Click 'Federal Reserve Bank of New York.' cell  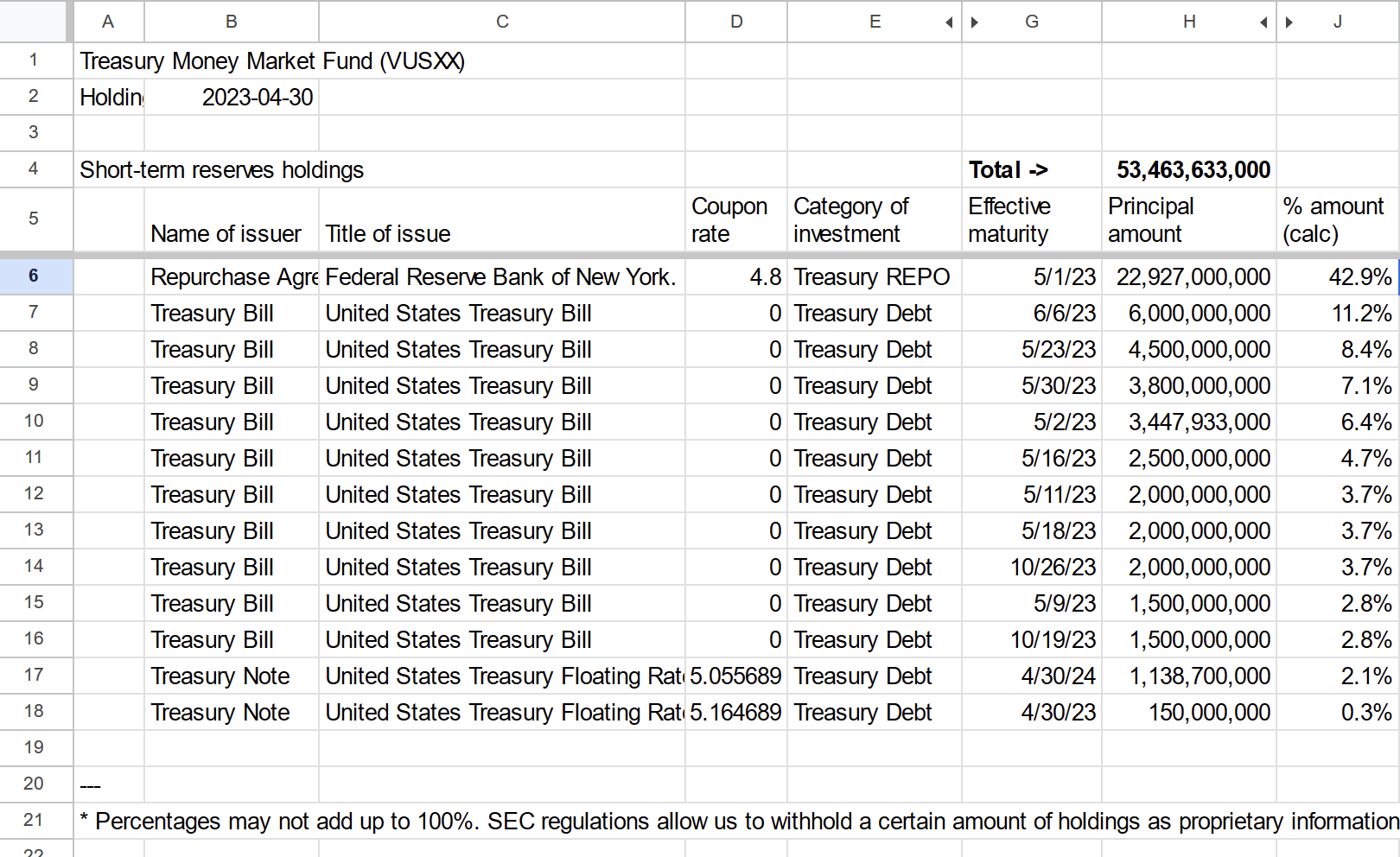[x=502, y=277]
